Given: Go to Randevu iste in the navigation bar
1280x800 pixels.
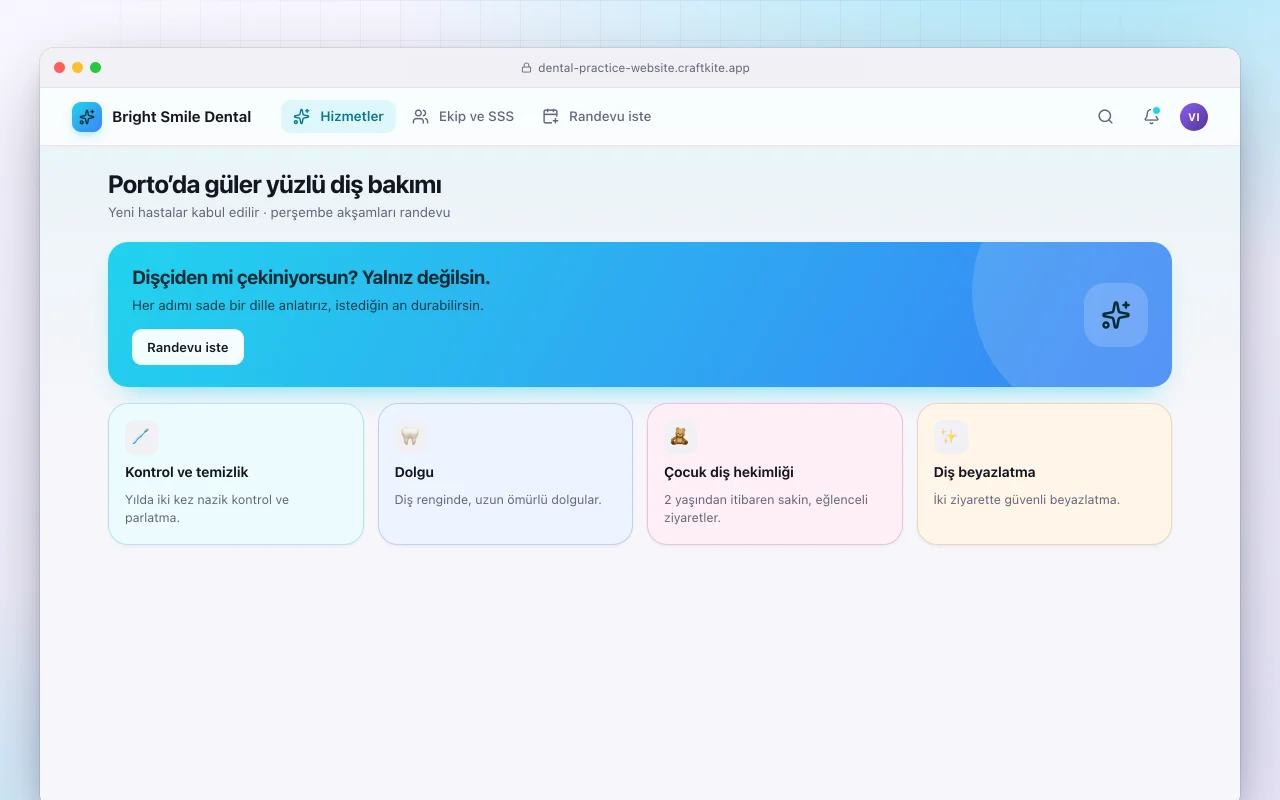Looking at the screenshot, I should click(x=597, y=117).
